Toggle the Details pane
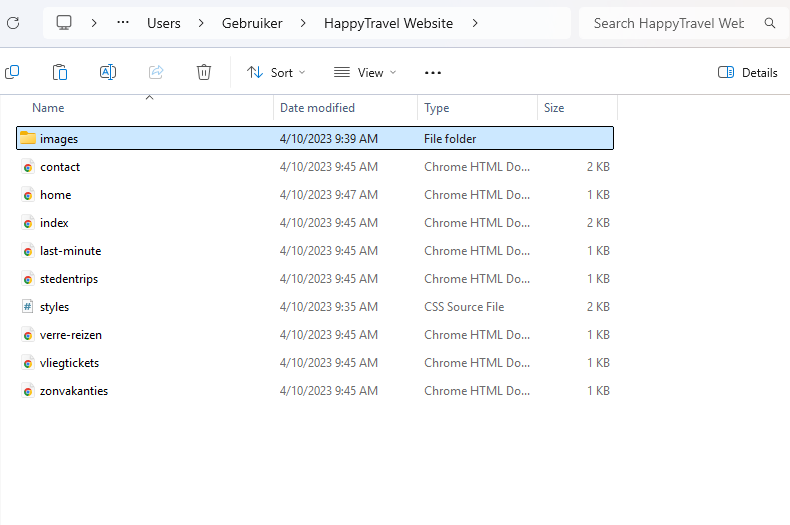 (748, 72)
